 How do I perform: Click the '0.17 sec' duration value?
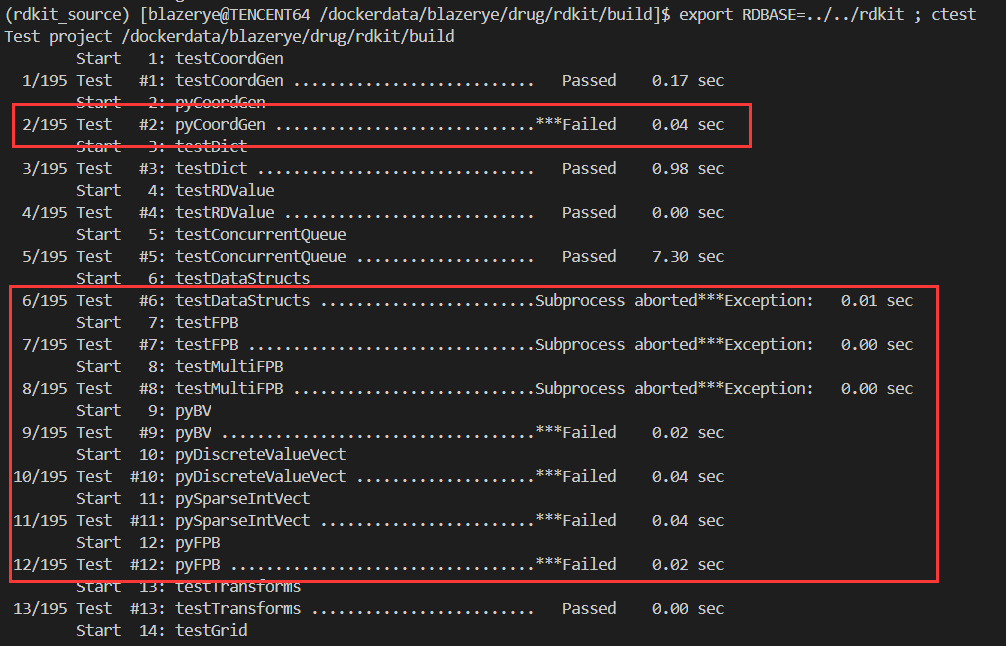(x=688, y=81)
